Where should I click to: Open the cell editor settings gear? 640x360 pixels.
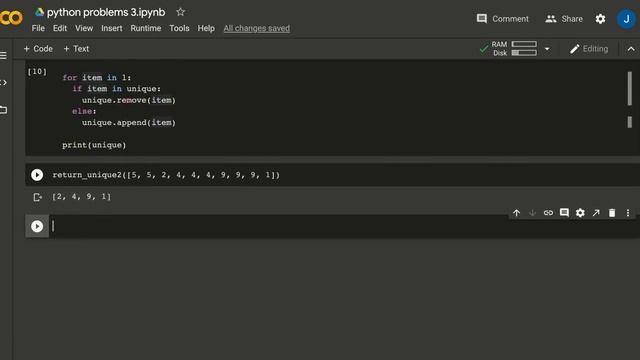[x=580, y=213]
